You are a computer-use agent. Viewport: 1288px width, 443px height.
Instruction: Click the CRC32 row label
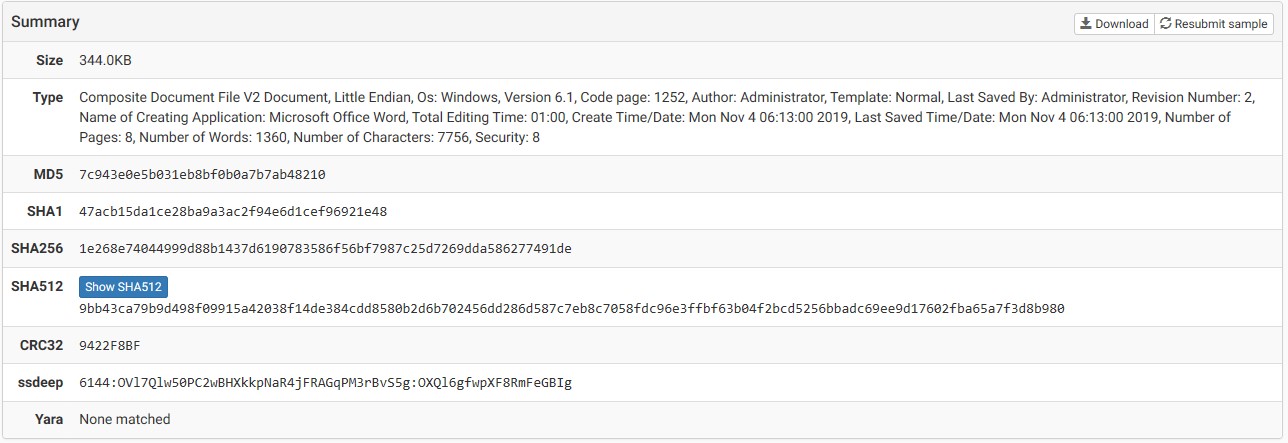click(41, 346)
